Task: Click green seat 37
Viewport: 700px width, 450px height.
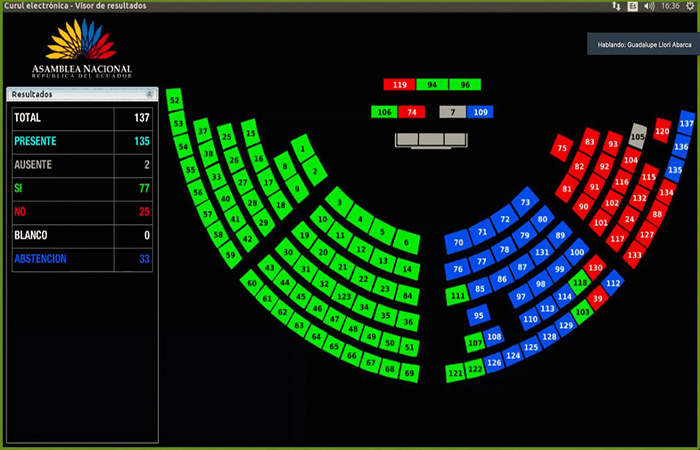Action: point(203,131)
